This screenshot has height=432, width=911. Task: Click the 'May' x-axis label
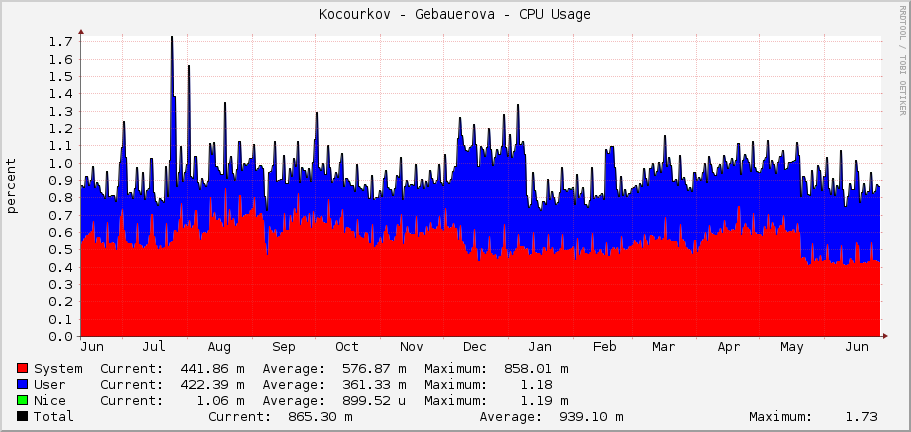(792, 347)
